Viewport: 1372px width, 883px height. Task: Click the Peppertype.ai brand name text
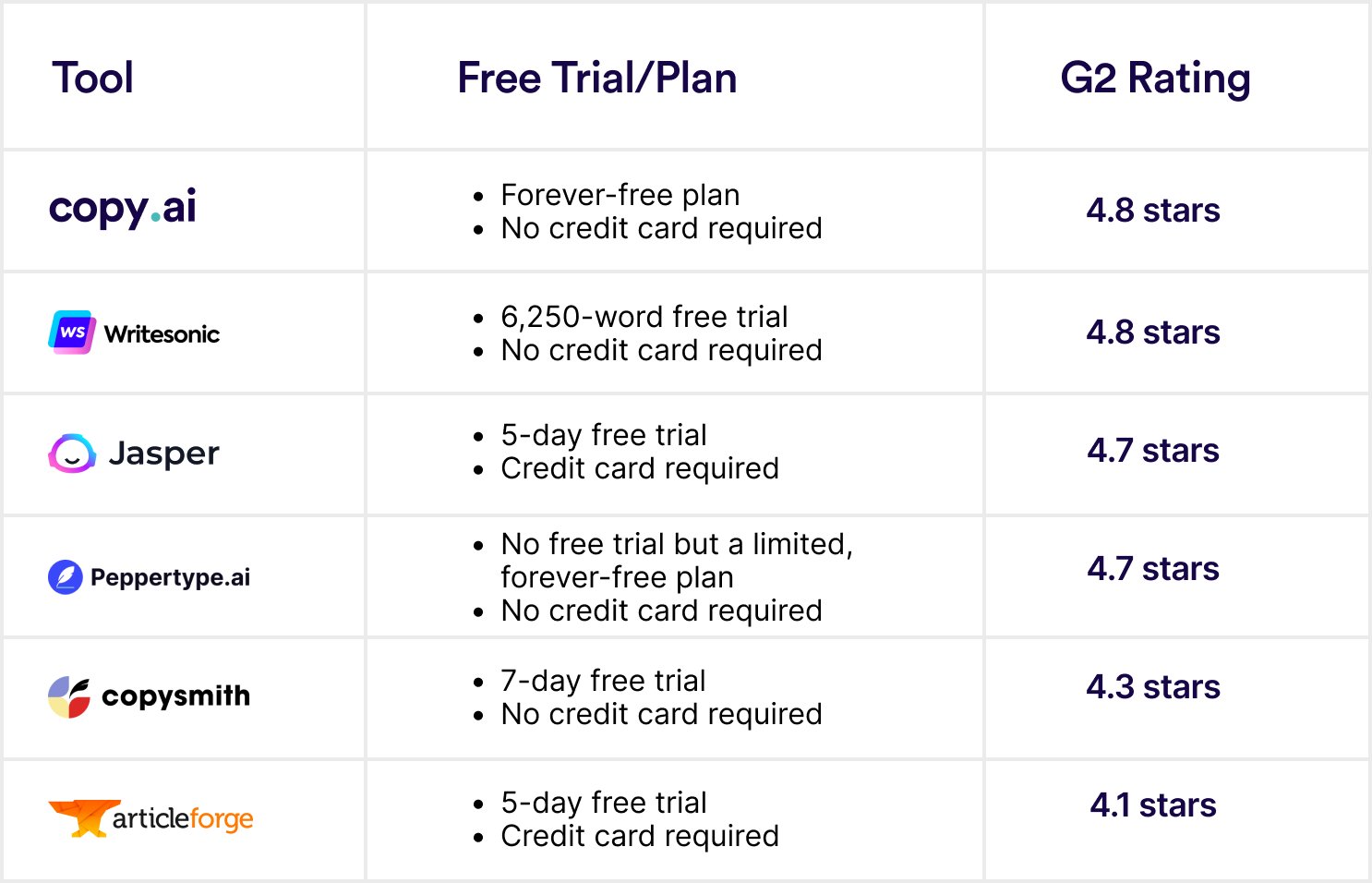click(x=171, y=577)
